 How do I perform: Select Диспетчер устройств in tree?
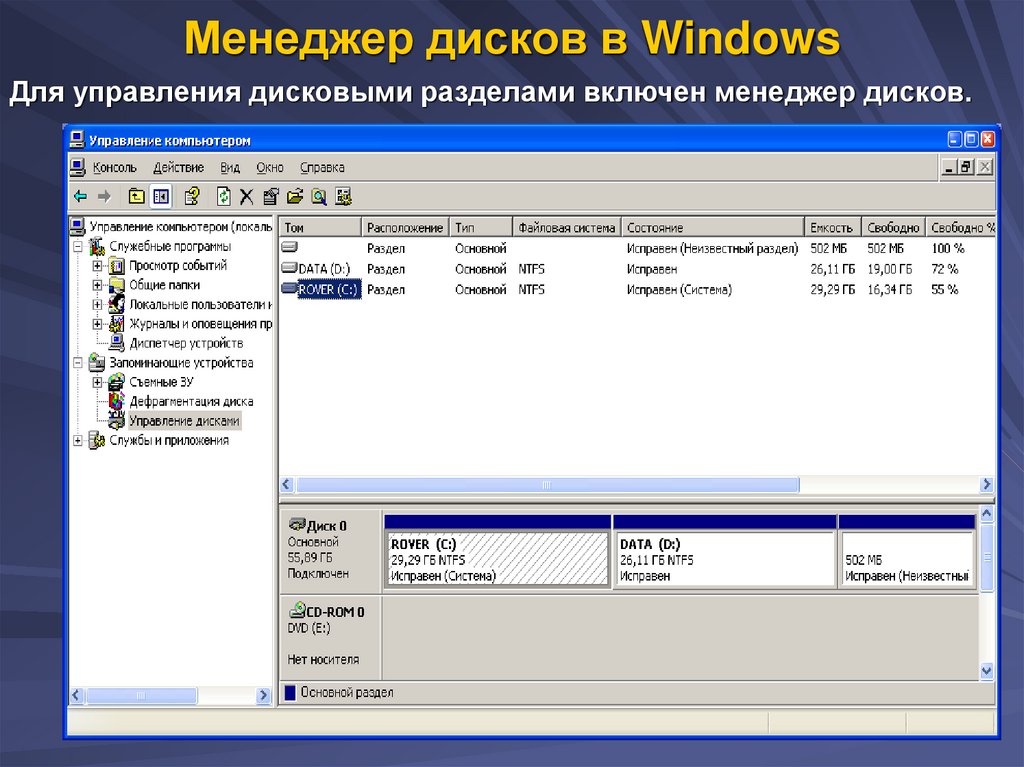point(186,343)
